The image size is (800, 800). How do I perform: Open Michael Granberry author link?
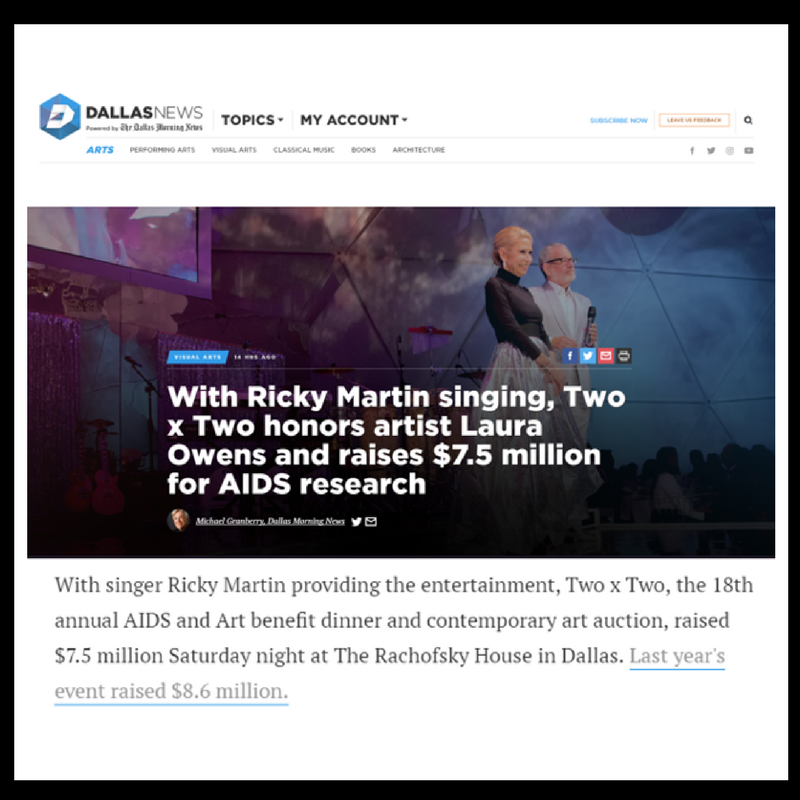pos(270,521)
